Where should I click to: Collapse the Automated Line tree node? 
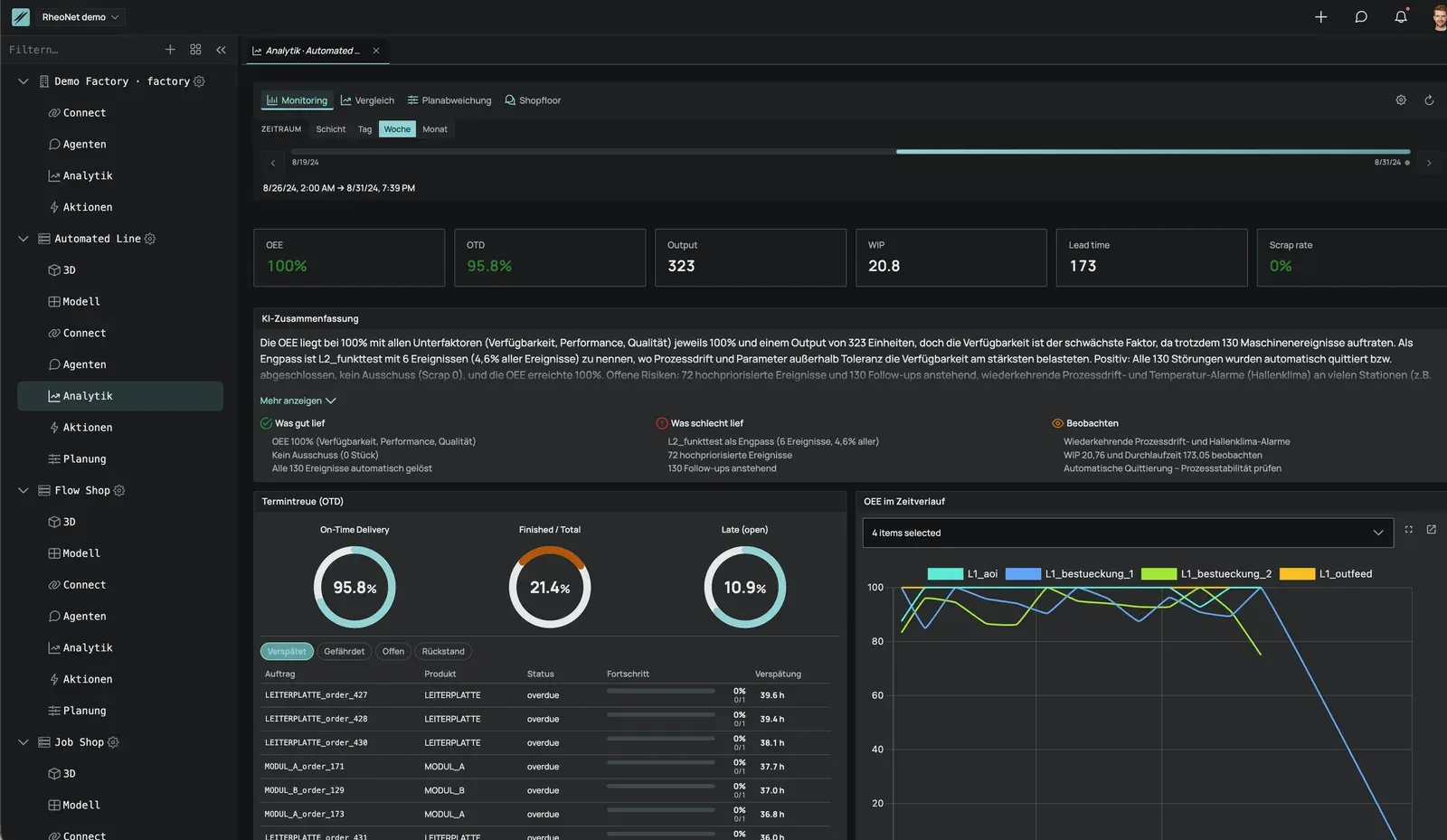click(24, 239)
